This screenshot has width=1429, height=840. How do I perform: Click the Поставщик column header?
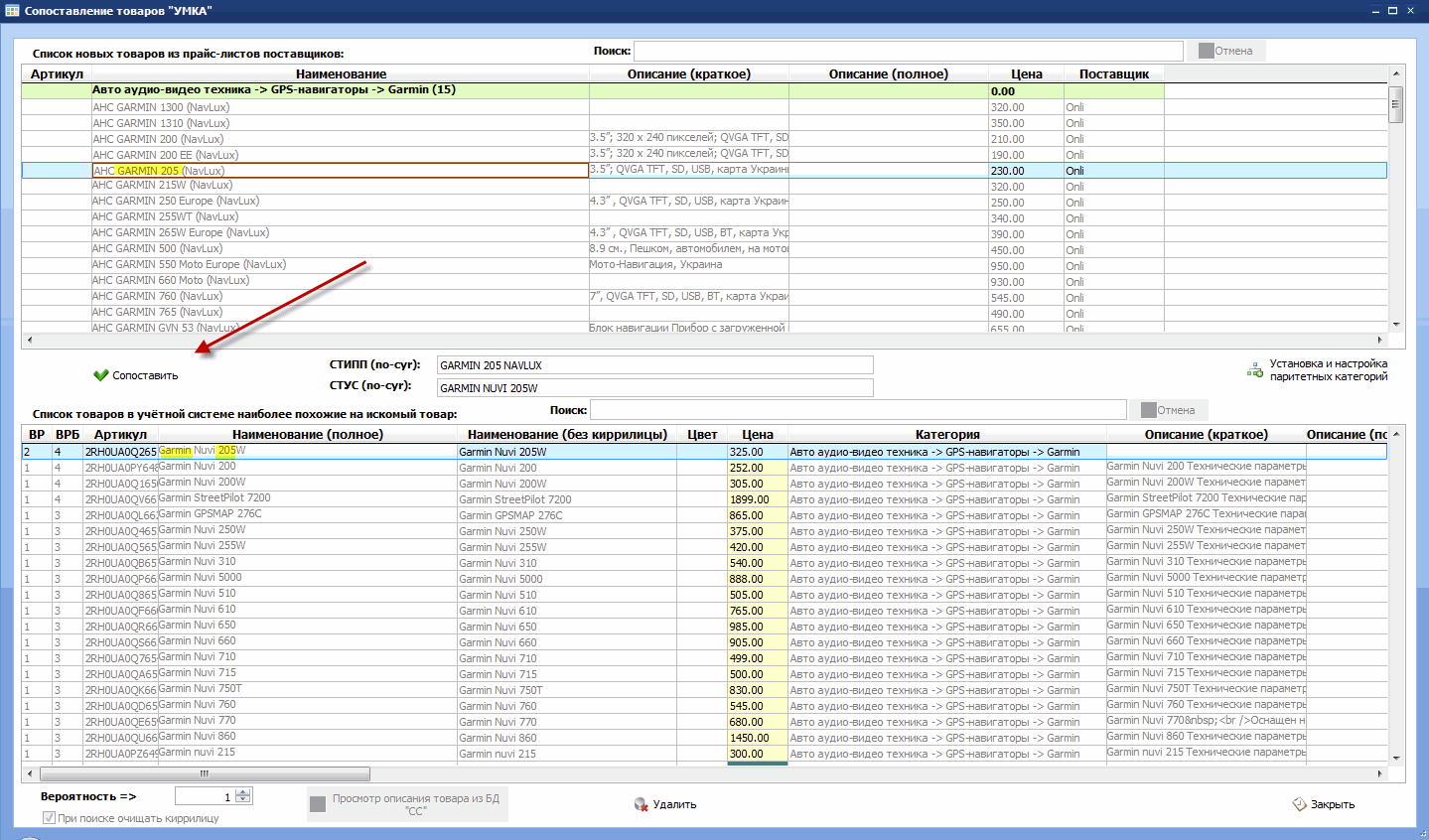point(1114,74)
